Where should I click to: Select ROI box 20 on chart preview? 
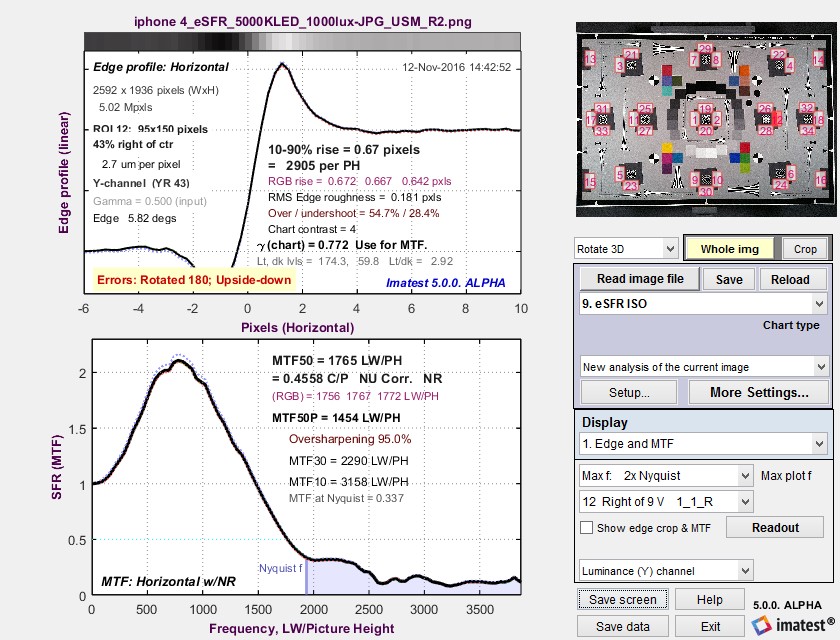(706, 131)
